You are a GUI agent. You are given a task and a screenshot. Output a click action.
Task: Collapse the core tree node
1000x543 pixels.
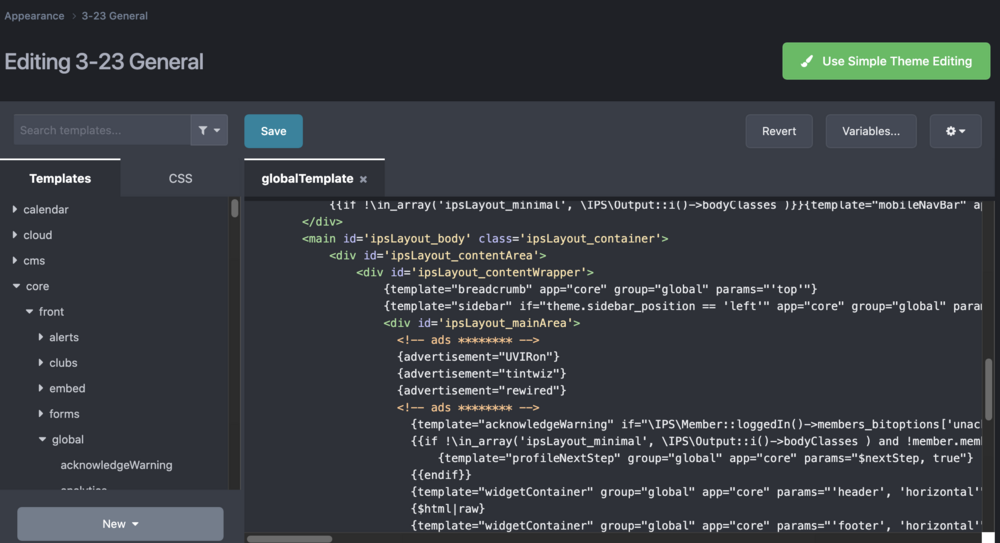[x=16, y=286]
